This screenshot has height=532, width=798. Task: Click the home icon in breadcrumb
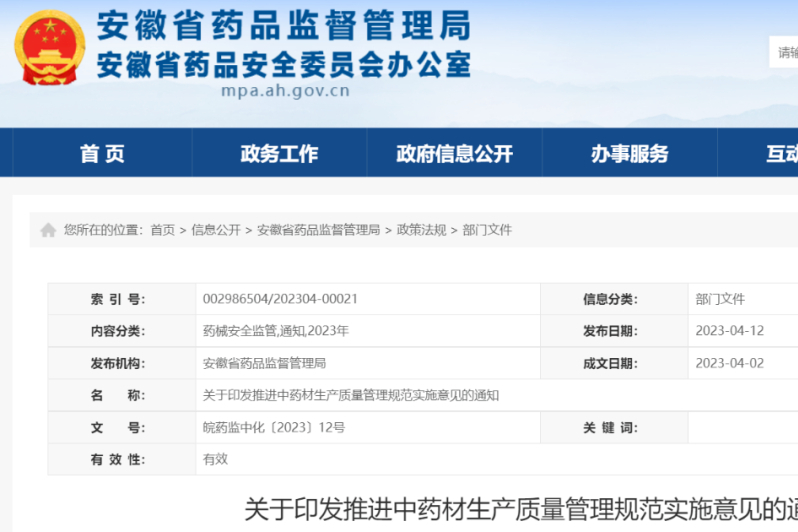[48, 230]
